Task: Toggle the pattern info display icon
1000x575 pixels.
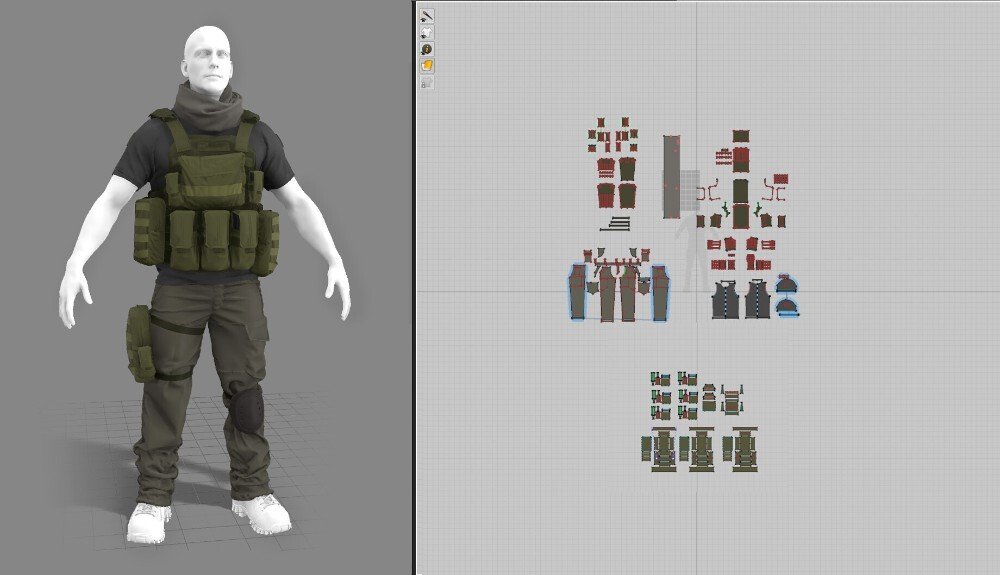Action: tap(427, 49)
